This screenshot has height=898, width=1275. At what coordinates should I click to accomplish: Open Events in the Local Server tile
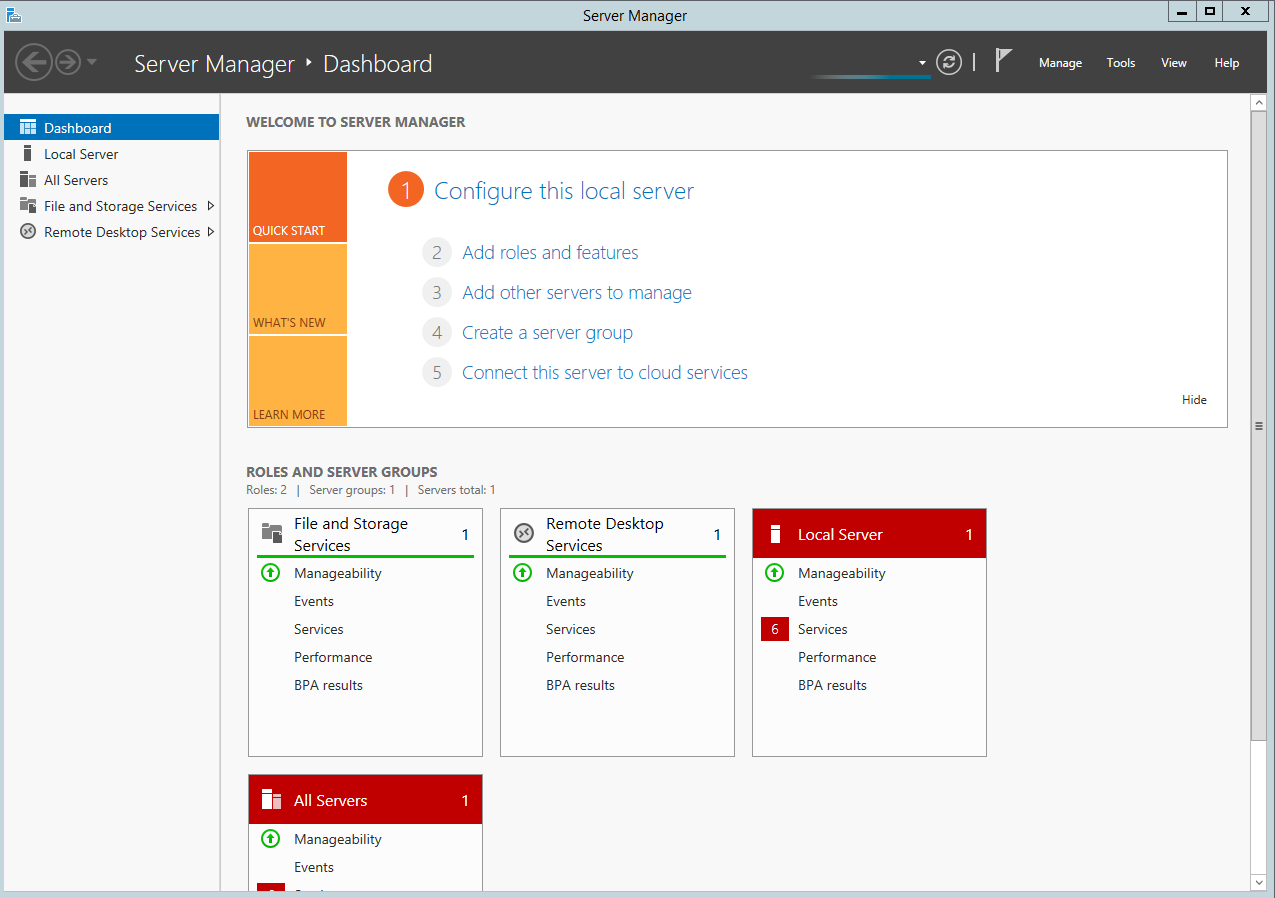coord(818,601)
